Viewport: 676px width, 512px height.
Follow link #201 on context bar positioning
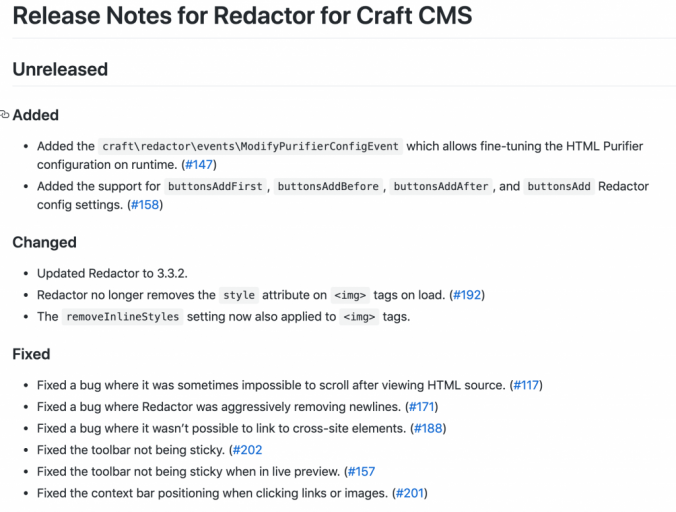412,493
